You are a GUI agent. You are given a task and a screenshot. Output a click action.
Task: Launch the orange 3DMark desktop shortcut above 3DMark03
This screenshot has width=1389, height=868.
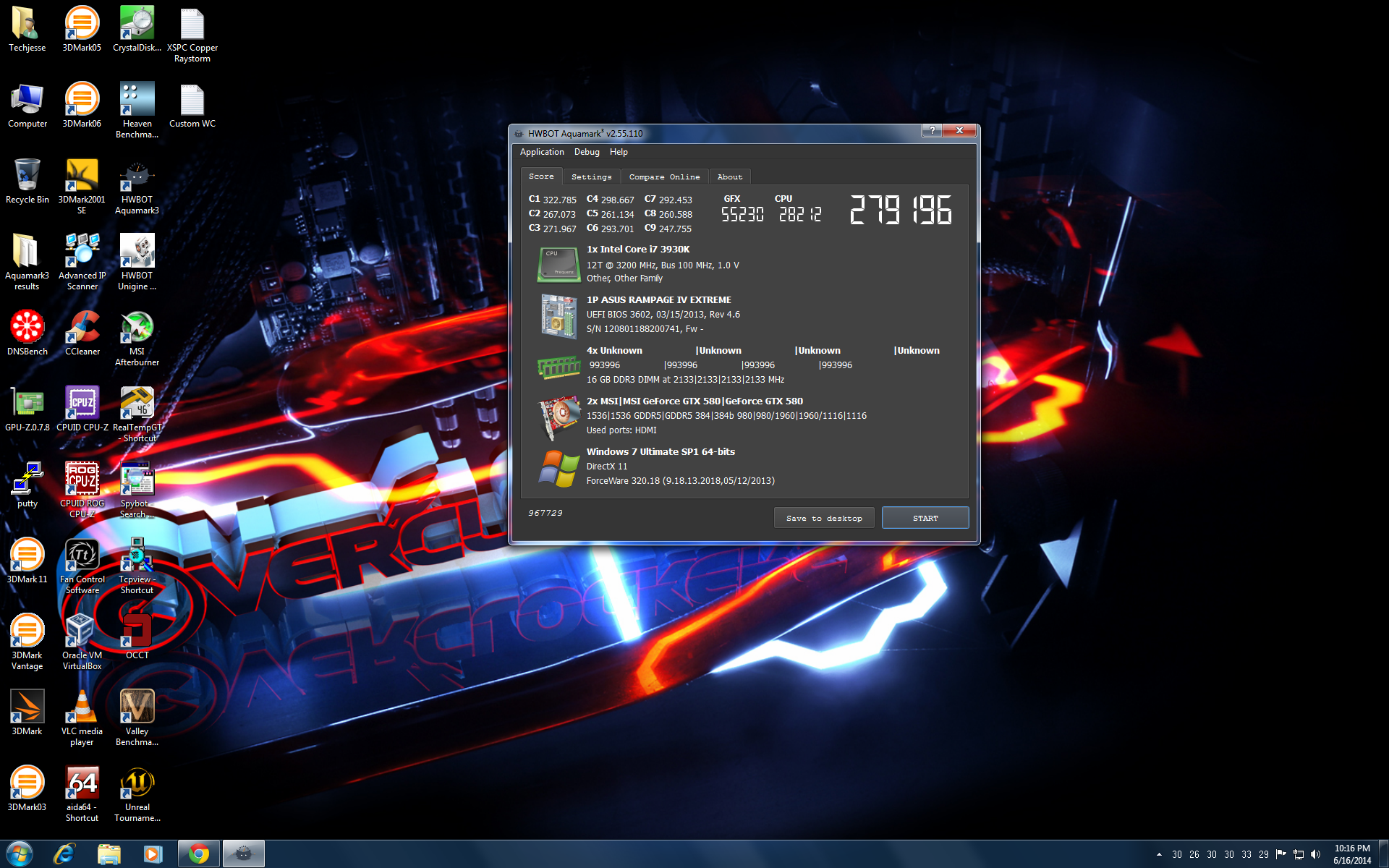click(x=27, y=712)
